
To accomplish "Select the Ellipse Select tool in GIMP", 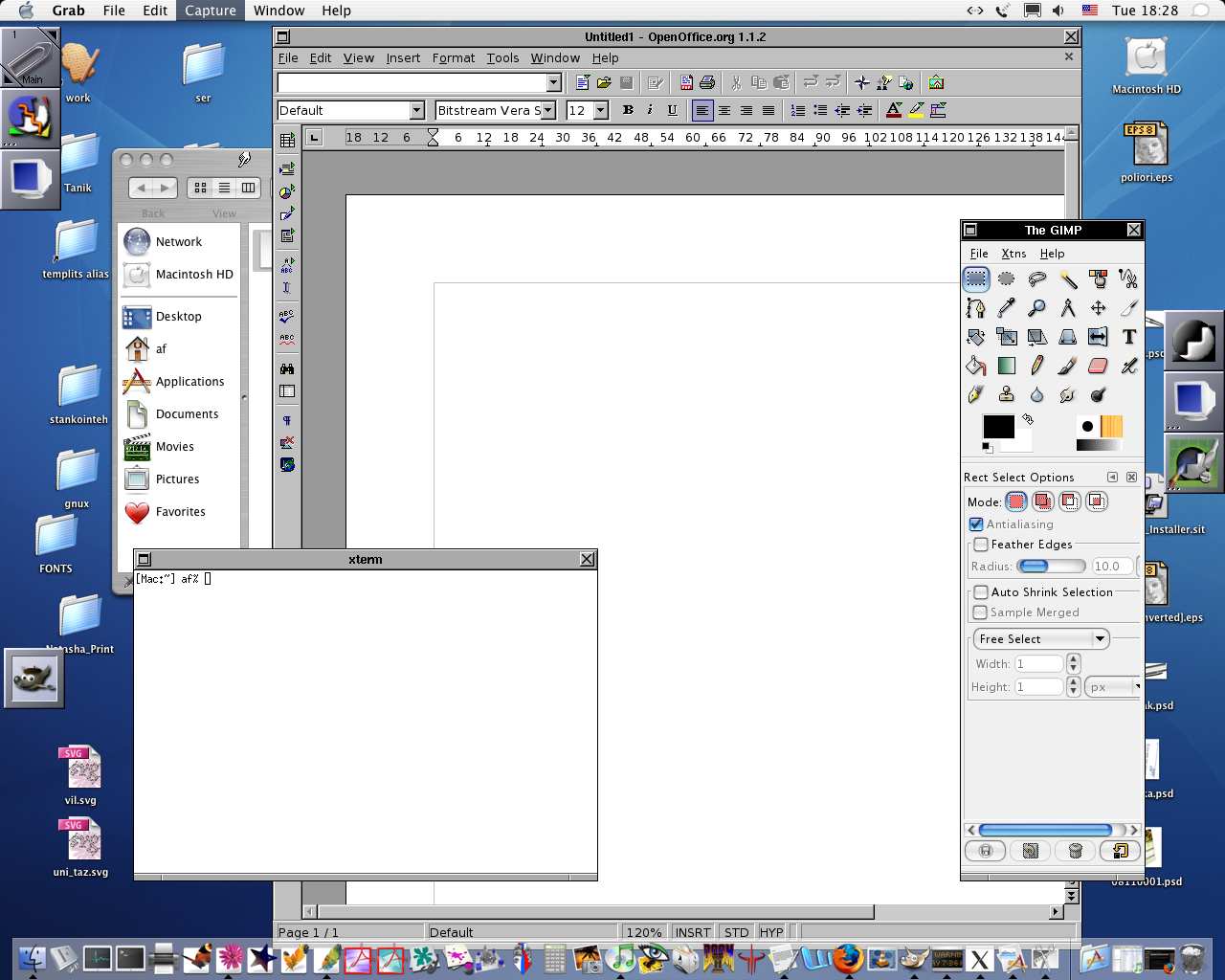I will click(1006, 279).
